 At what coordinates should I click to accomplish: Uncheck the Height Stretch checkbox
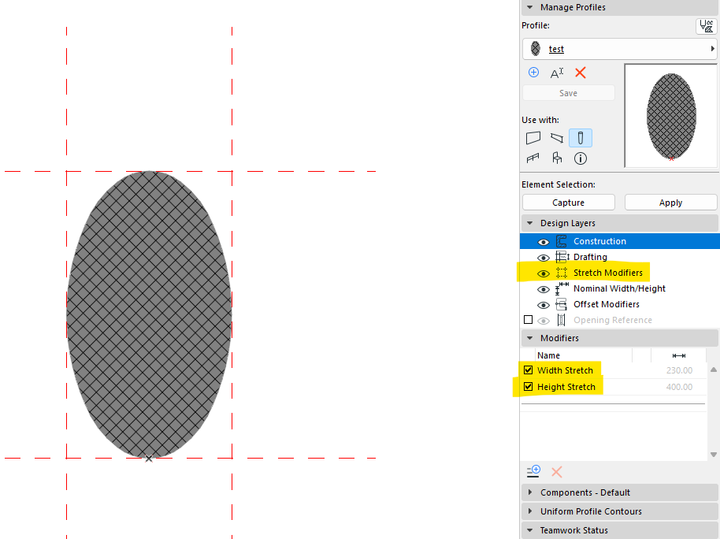pos(528,387)
